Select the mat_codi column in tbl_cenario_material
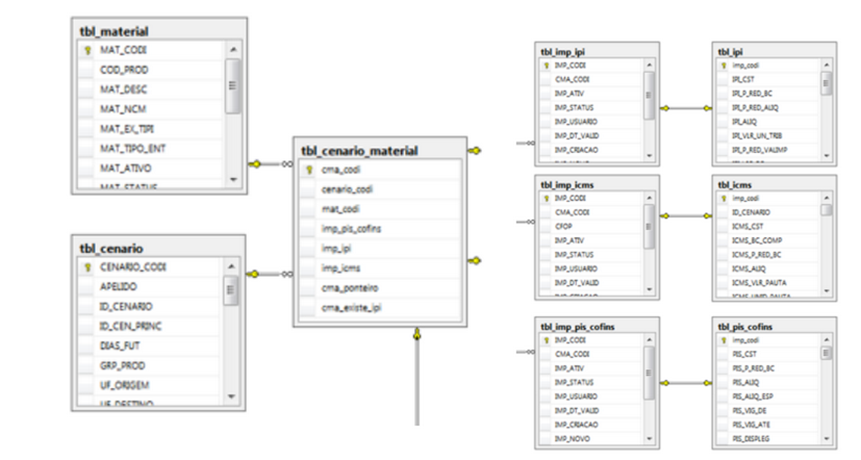 (x=380, y=209)
